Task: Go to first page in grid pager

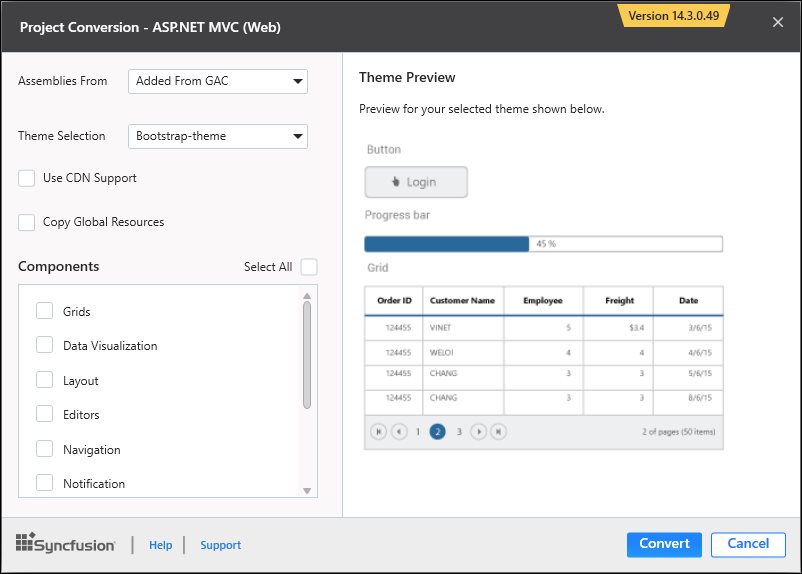Action: point(378,432)
